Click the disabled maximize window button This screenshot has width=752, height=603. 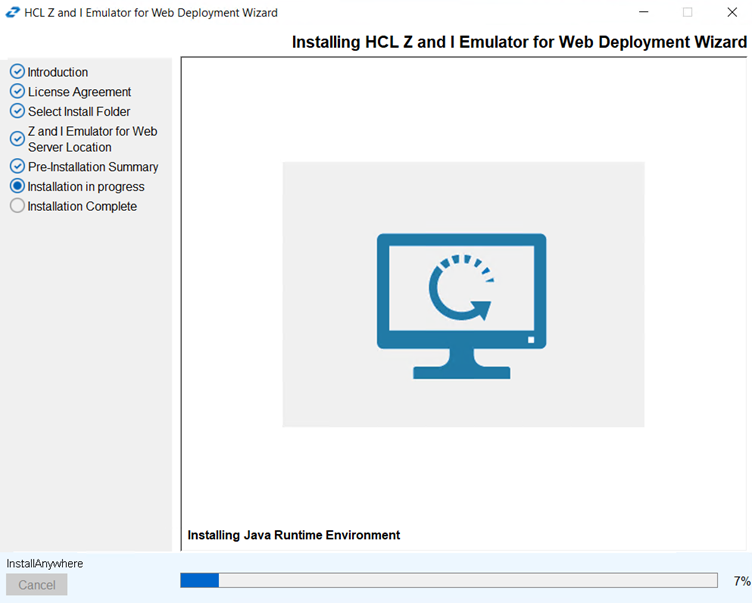pyautogui.click(x=687, y=12)
